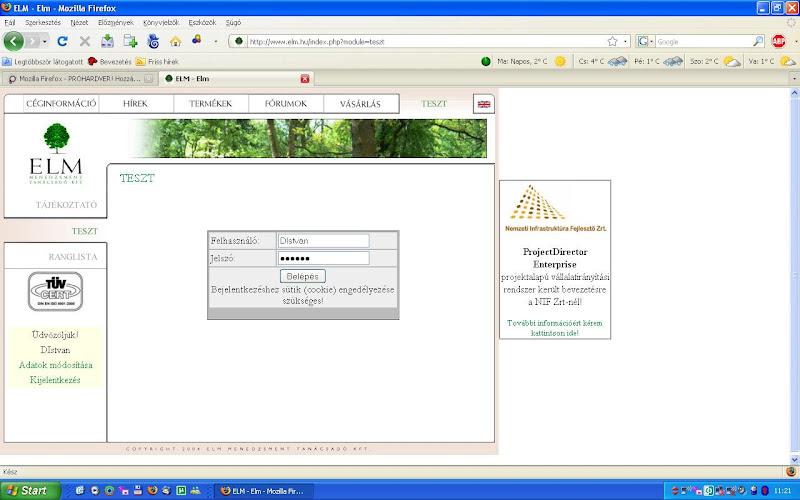800x500 pixels.
Task: Click the grey Stop loading X icon
Action: coord(85,41)
